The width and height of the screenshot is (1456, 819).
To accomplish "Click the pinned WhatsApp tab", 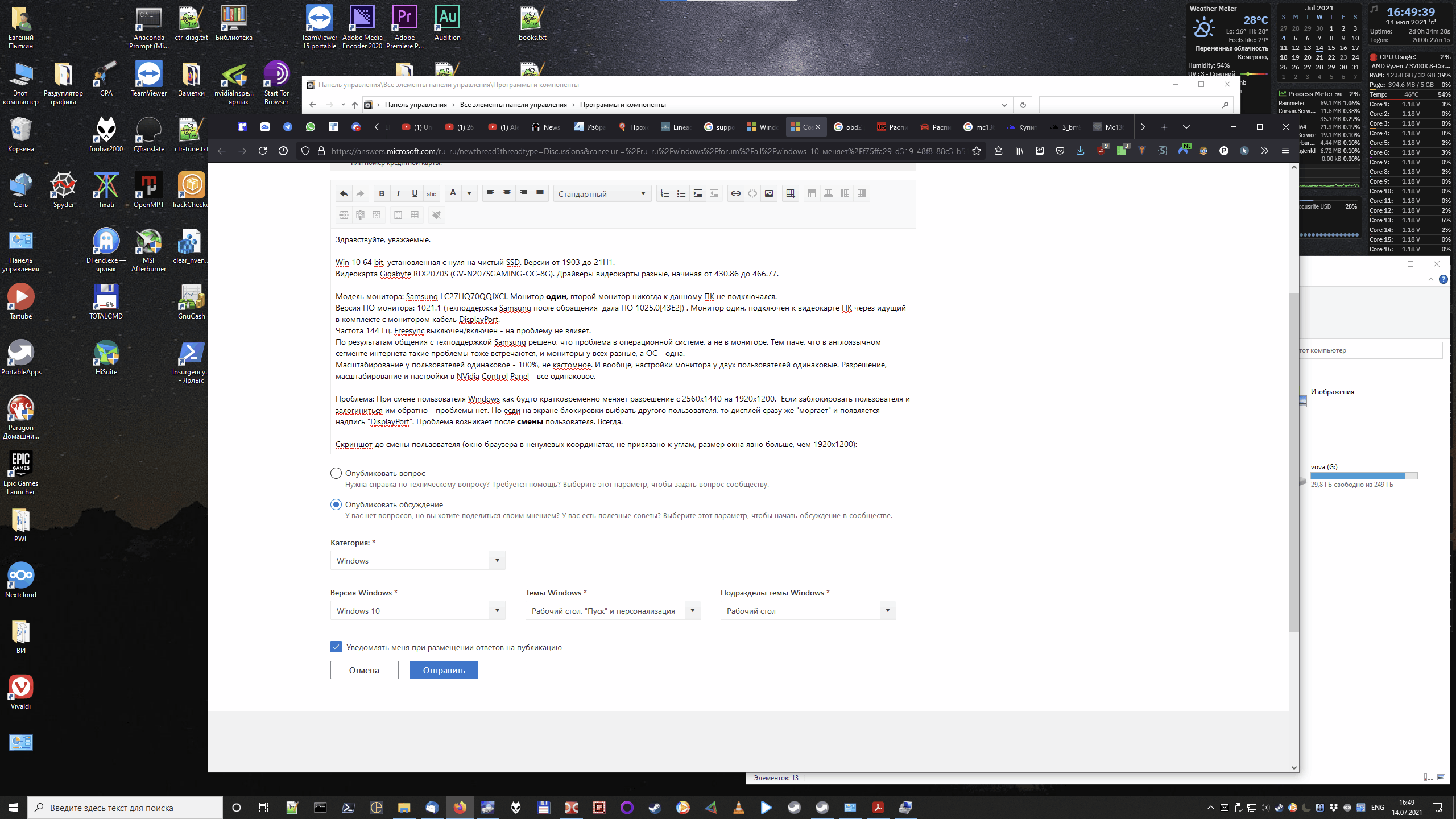I will (311, 127).
